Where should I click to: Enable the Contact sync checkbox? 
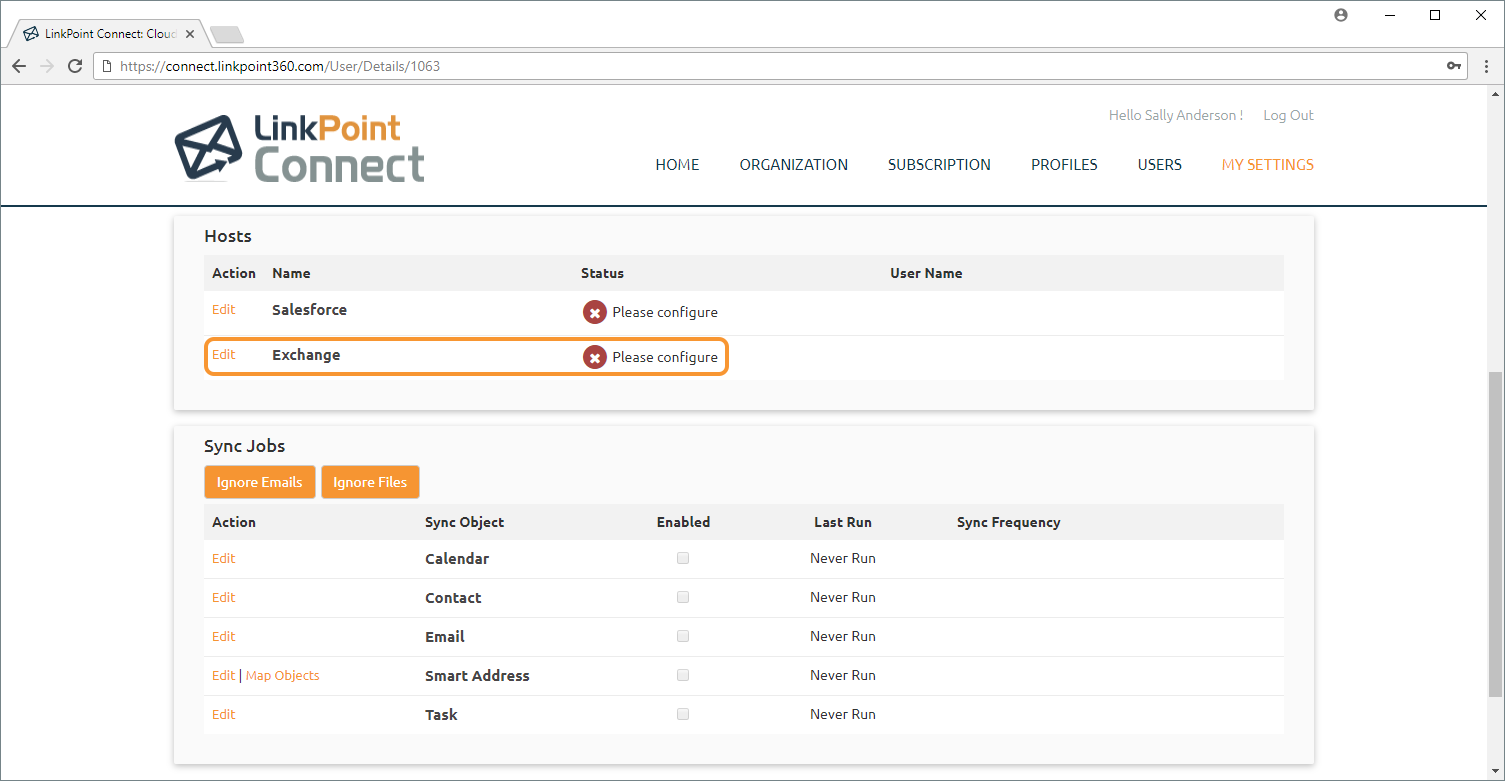pos(683,597)
